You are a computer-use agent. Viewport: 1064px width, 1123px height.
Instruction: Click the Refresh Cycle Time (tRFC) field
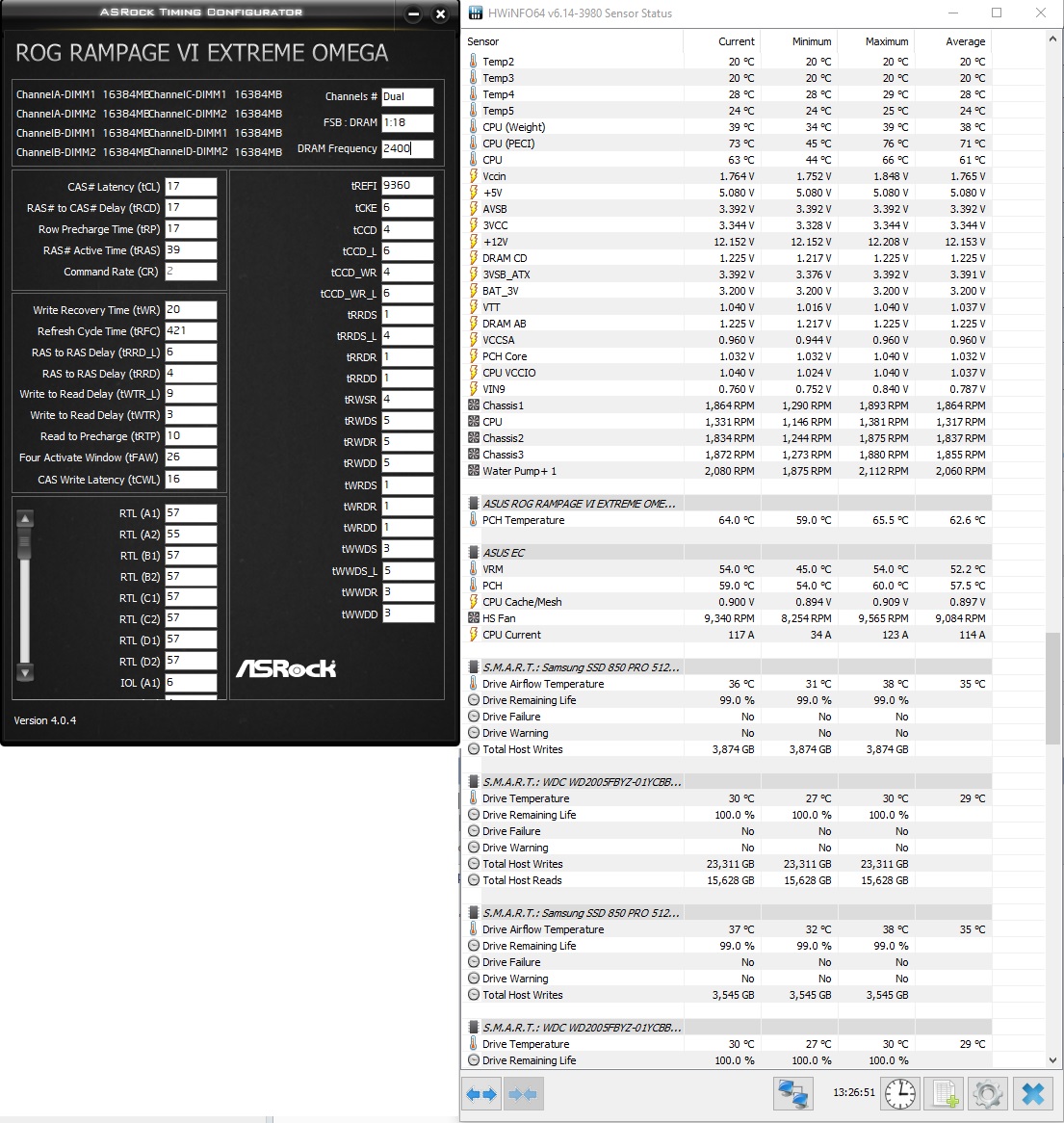191,331
